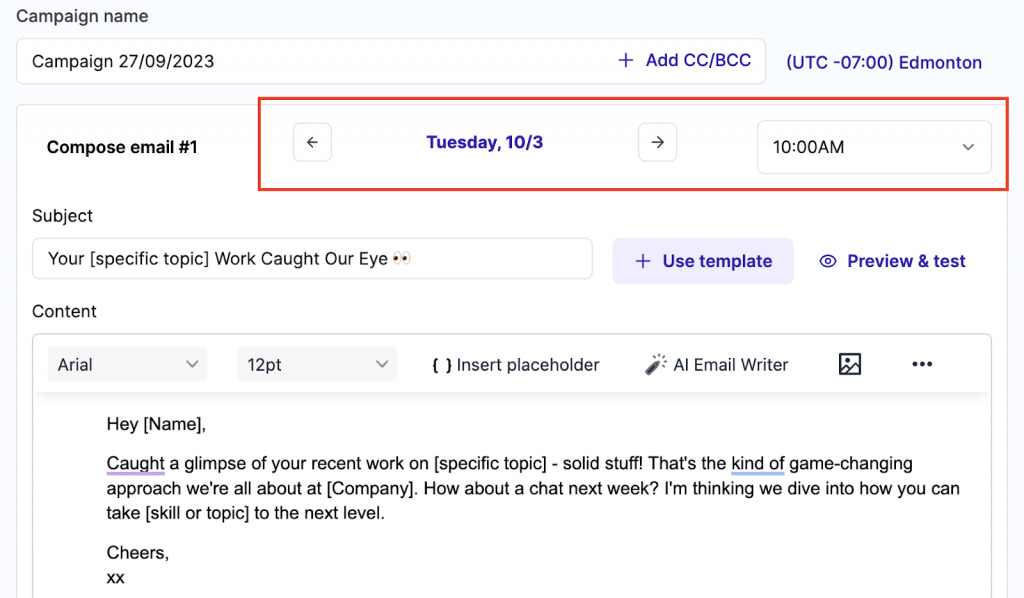Open the (UTC -07:00) Edmonton timezone link
The image size is (1024, 598).
883,62
